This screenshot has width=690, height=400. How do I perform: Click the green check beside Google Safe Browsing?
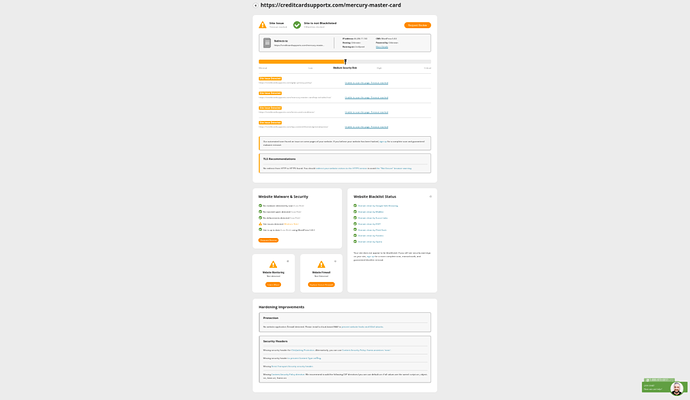356,205
